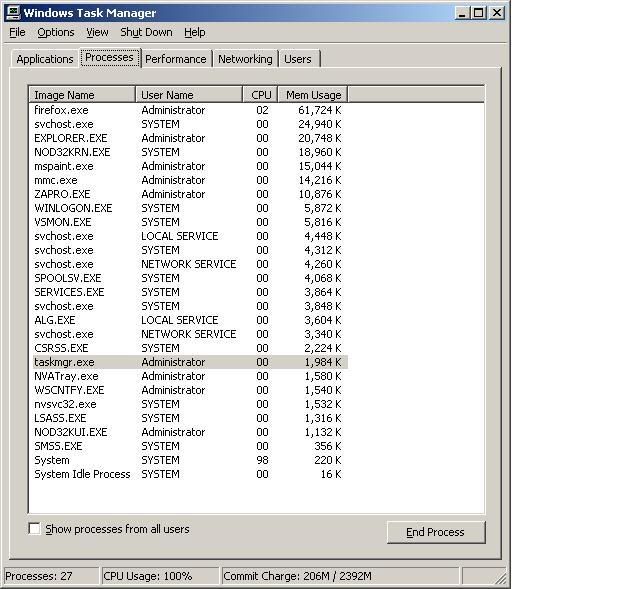This screenshot has height=589, width=640.
Task: Open the Shut Down menu
Action: (x=146, y=32)
